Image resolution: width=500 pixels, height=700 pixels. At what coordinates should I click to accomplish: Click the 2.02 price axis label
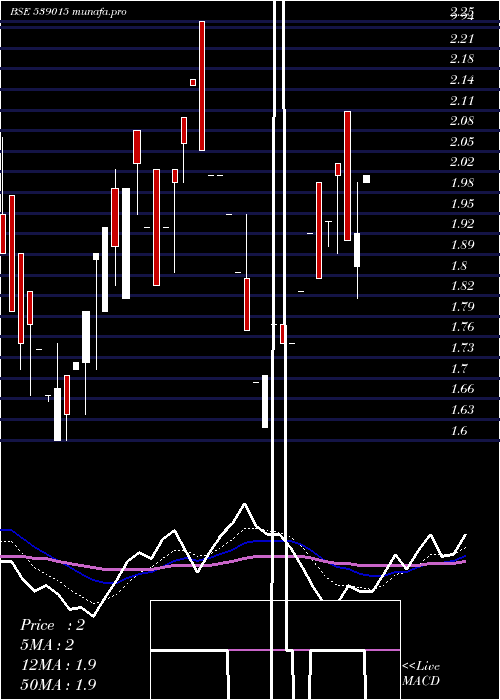click(462, 162)
